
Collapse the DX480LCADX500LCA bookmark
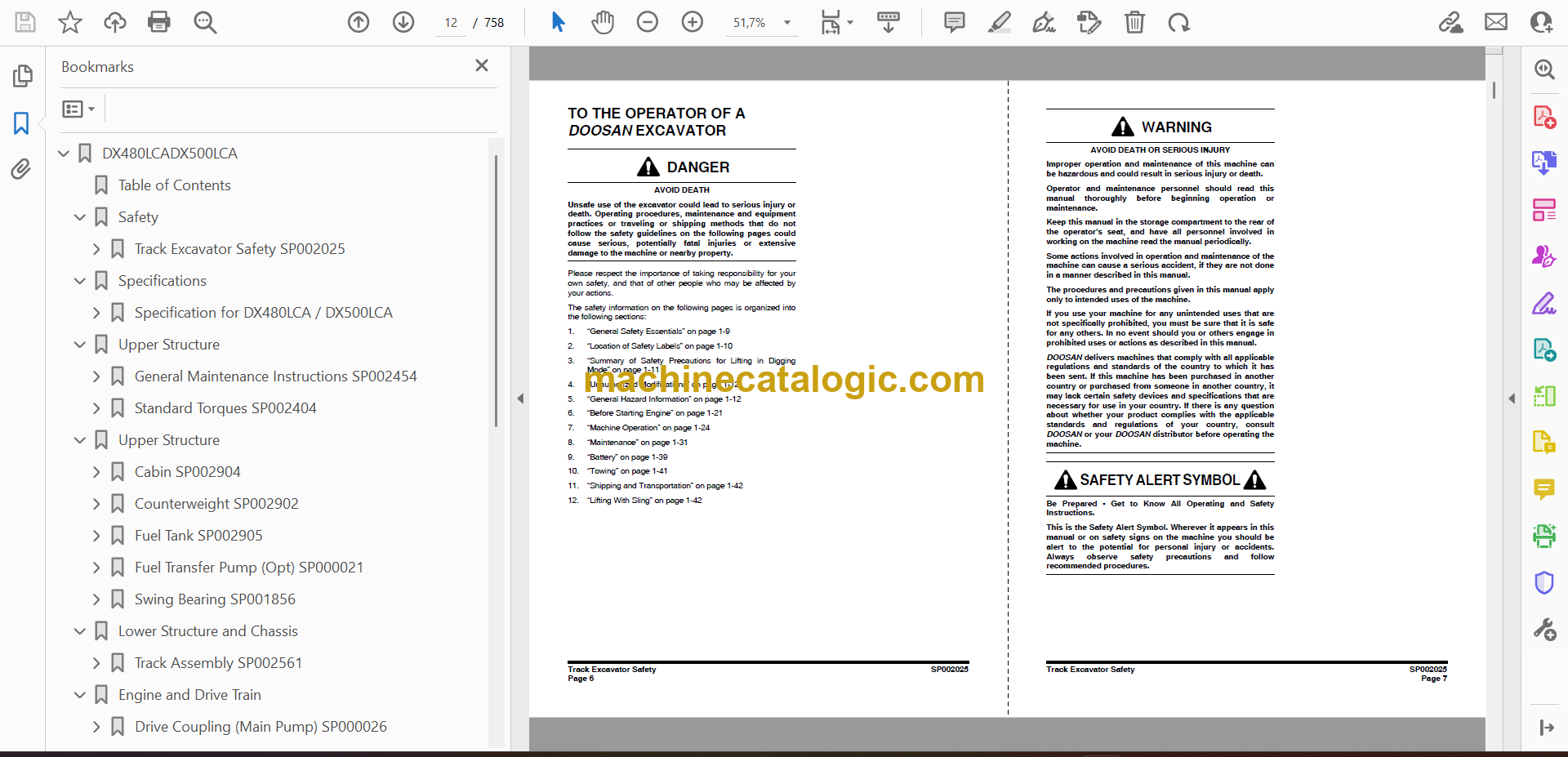coord(64,154)
